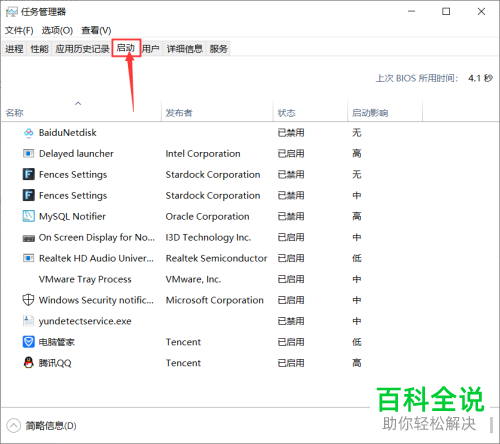Select the Realtek HD Audio Univer... entry

click(96, 258)
